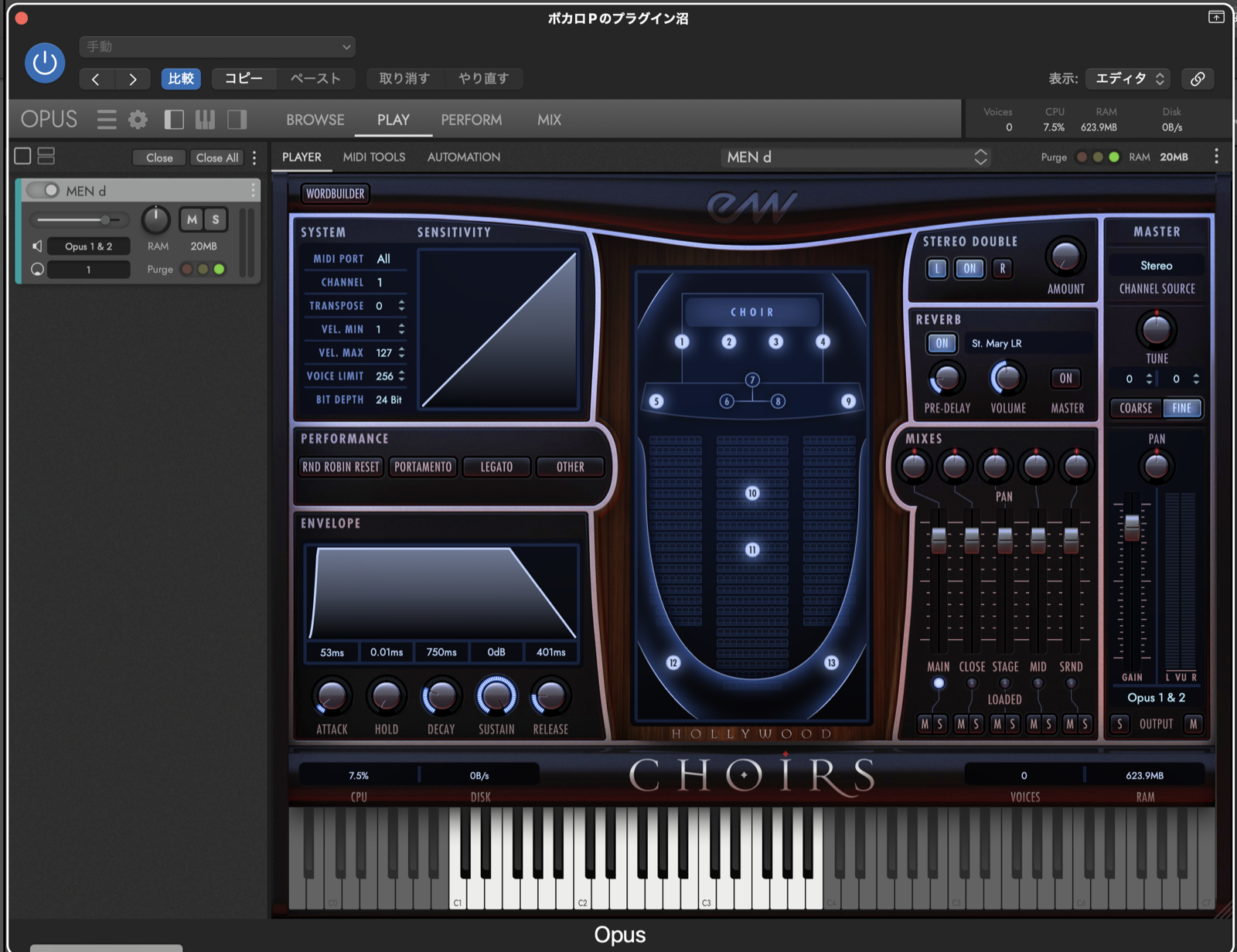Select hall position 10 marker

[x=752, y=493]
